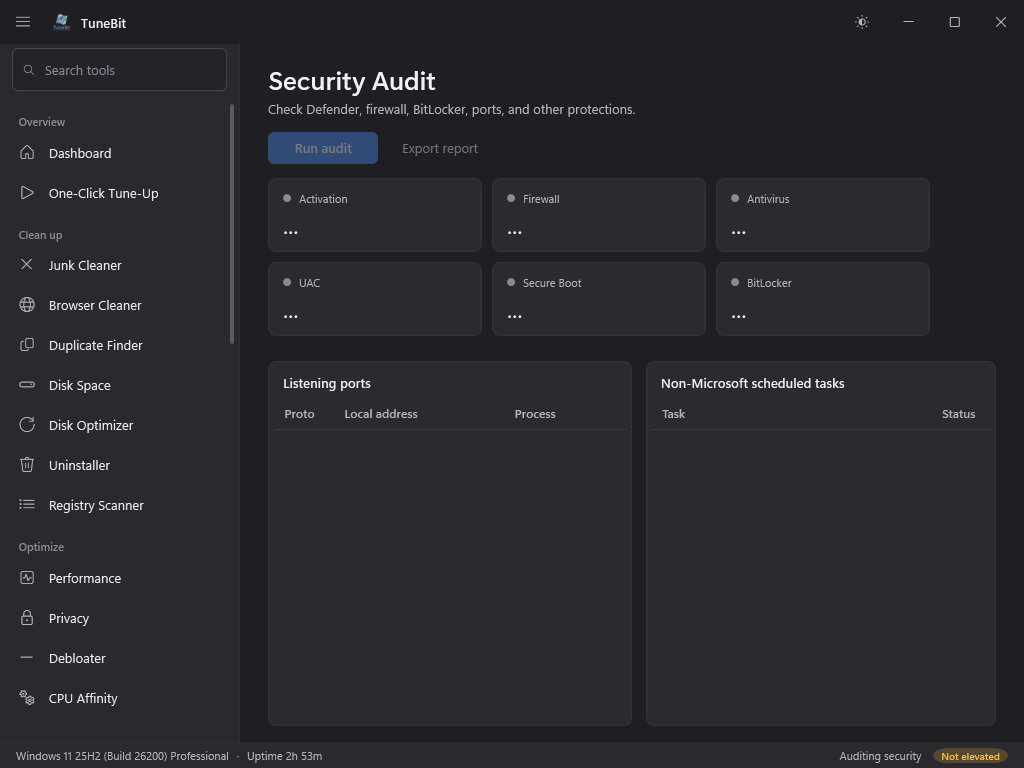Open Browser Cleaner globe icon
Image resolution: width=1024 pixels, height=768 pixels.
(x=27, y=305)
